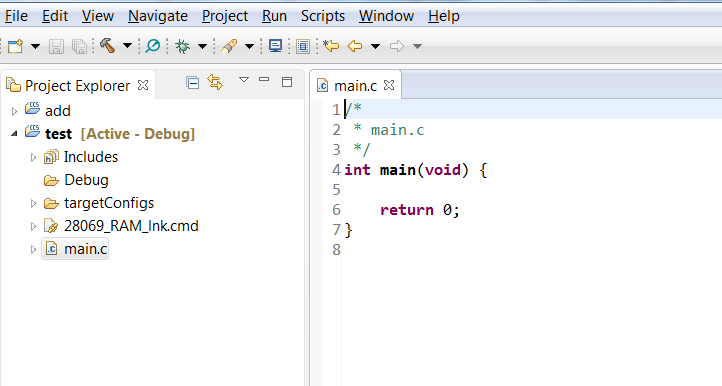Toggle Link with Editor in Project Explorer
Screen dimensions: 722x386
(215, 82)
